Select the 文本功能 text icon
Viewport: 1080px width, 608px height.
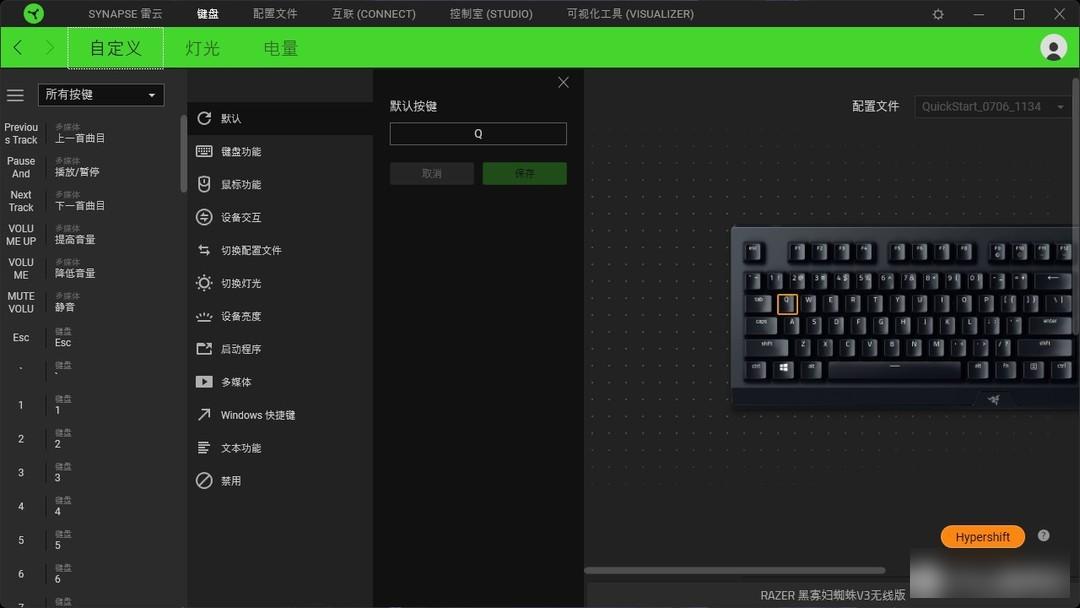(x=204, y=448)
